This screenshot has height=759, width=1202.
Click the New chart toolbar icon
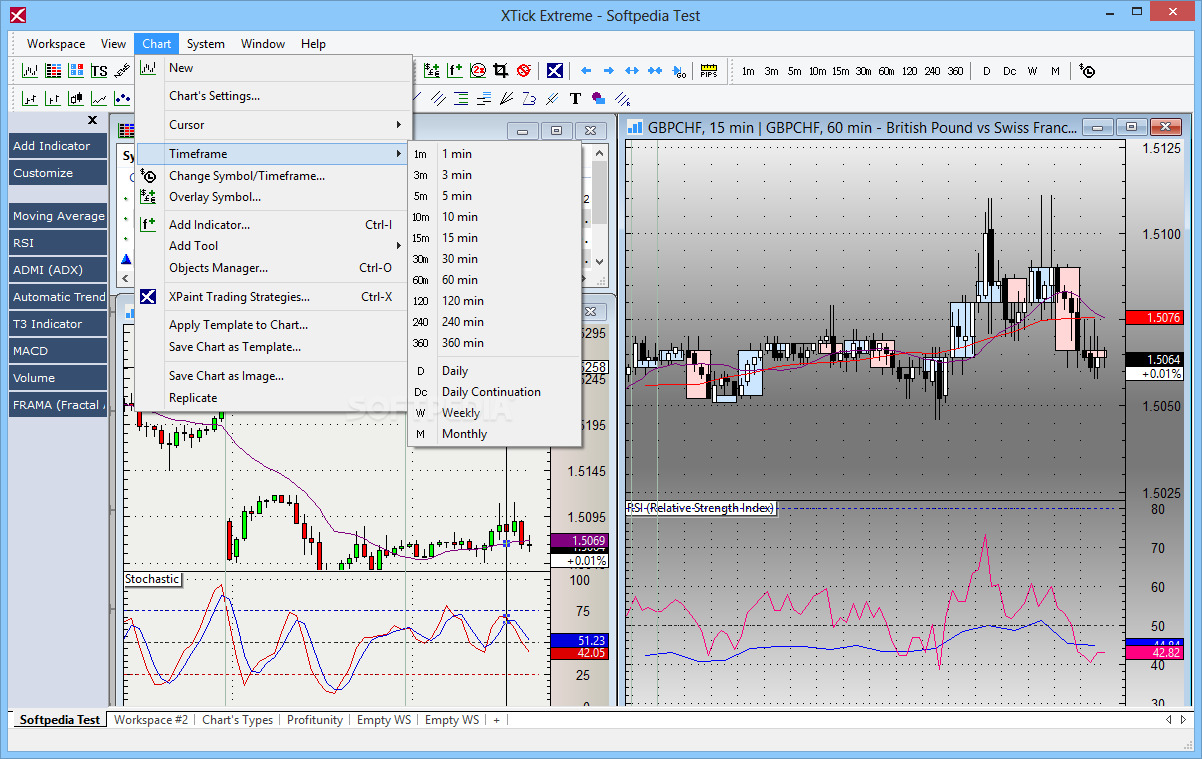point(29,71)
